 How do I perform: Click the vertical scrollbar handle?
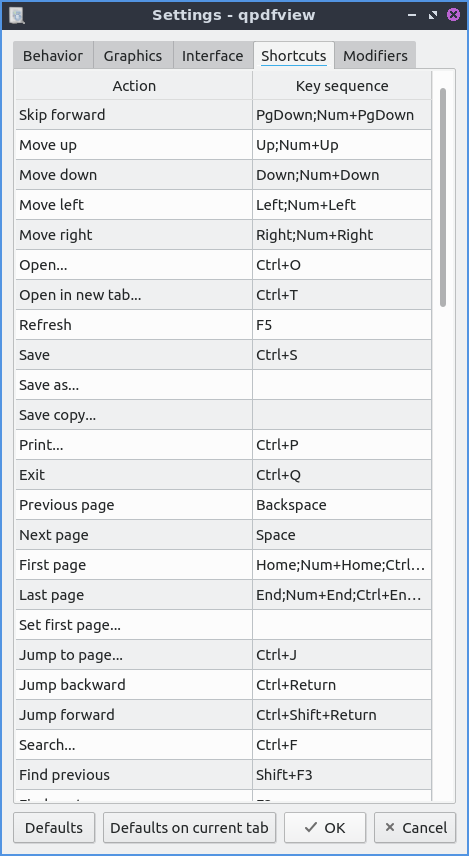click(x=443, y=197)
